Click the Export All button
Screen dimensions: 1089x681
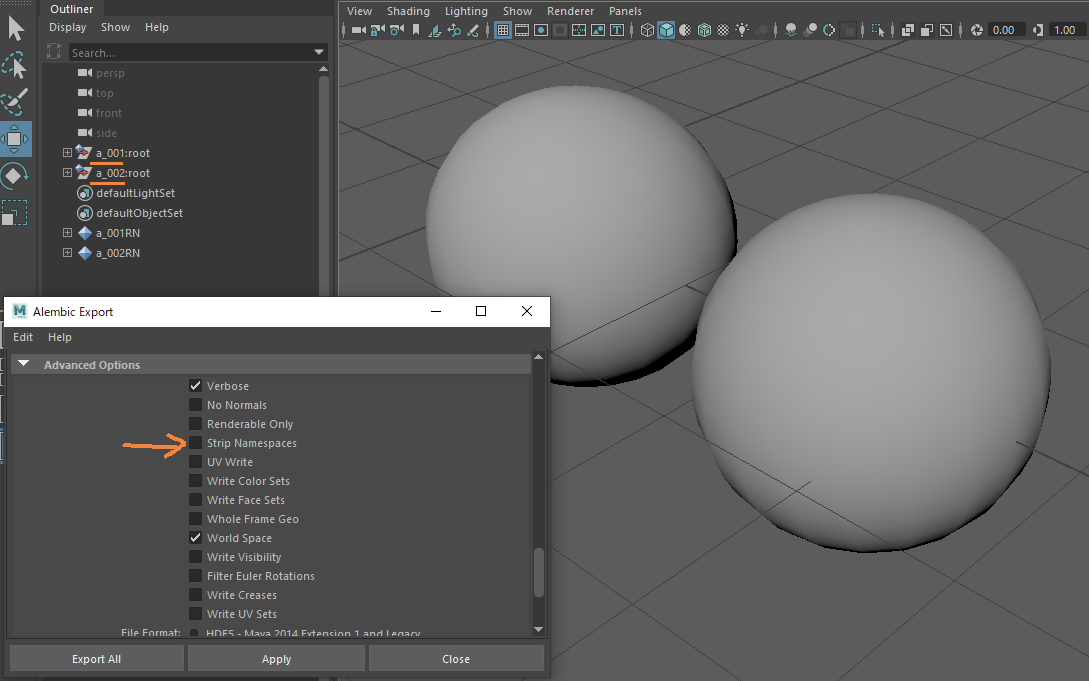tap(97, 658)
